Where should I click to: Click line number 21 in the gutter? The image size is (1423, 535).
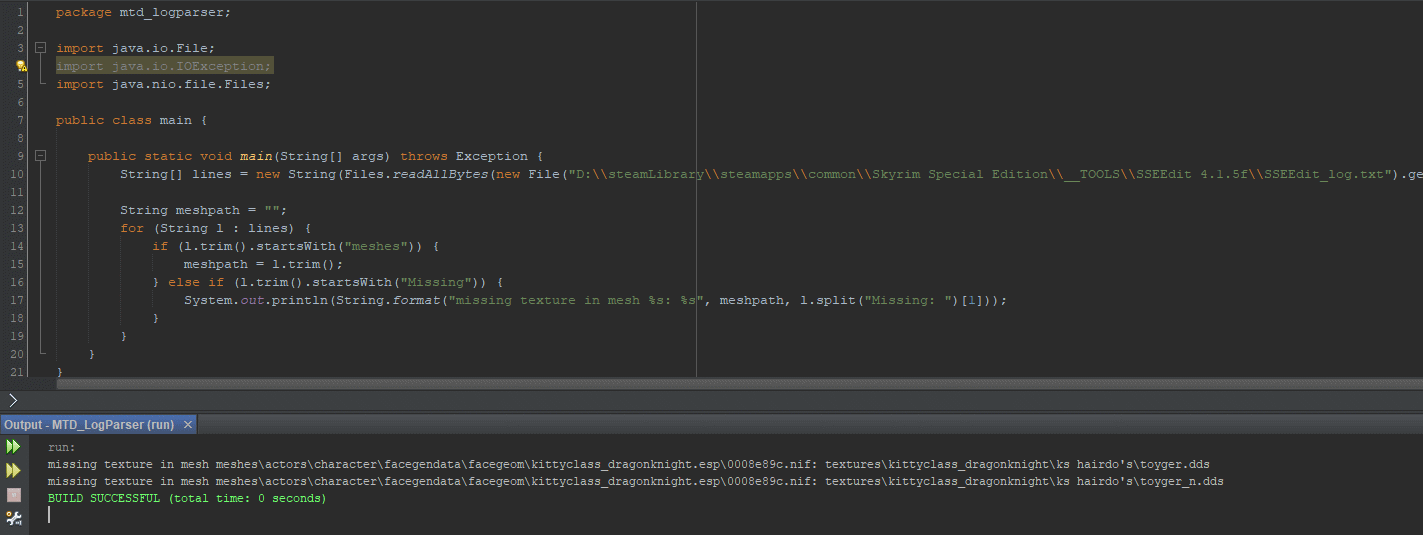tap(17, 372)
